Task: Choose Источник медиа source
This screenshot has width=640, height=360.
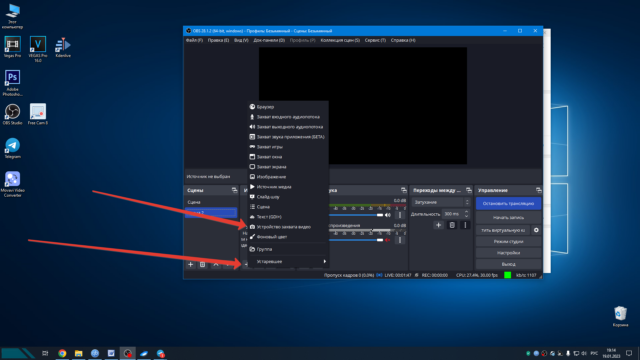Action: (x=288, y=187)
